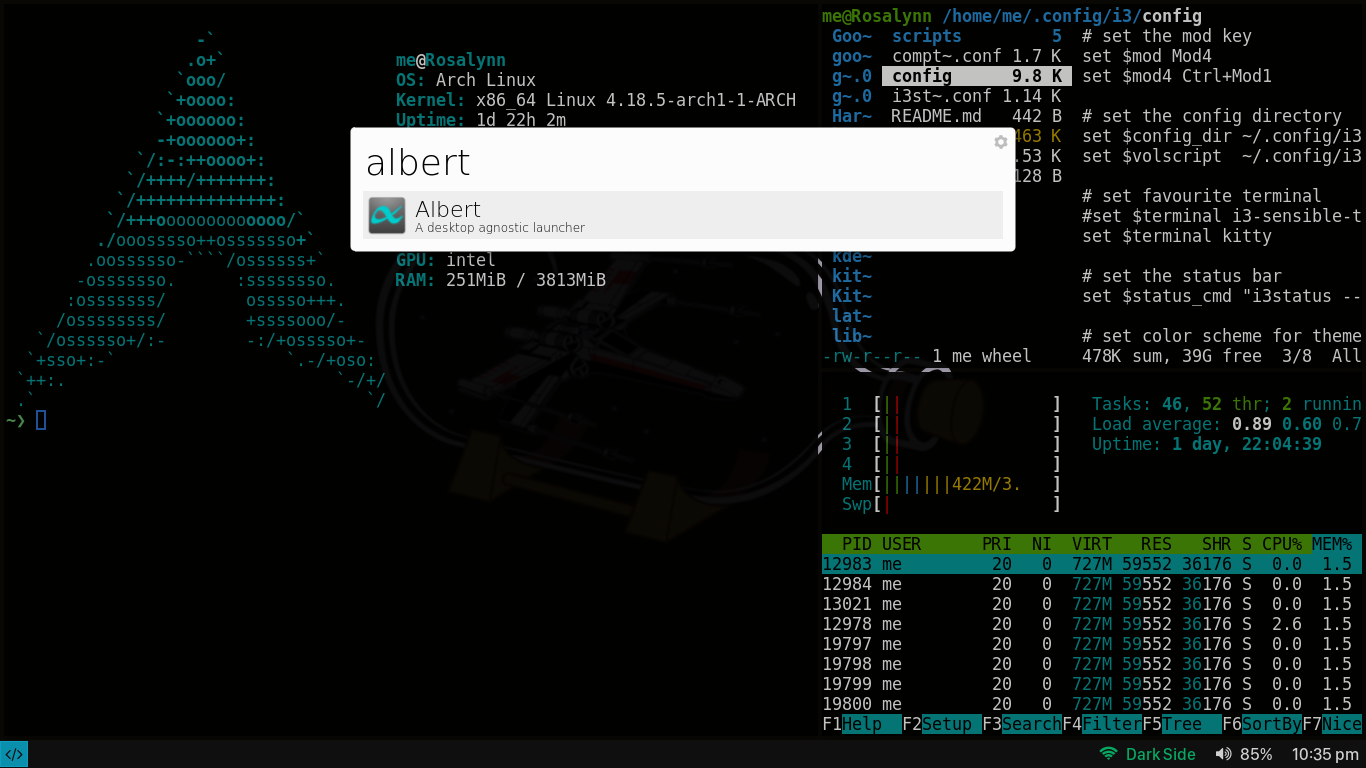Sort htop by MEM% column header
Viewport: 1366px width, 768px height.
point(1332,544)
